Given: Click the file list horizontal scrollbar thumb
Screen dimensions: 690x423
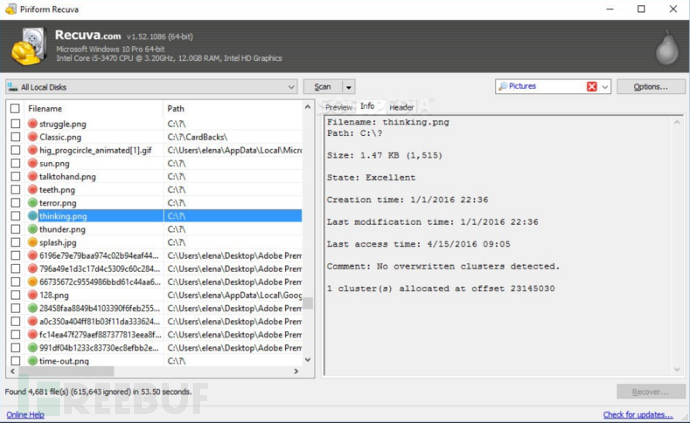Looking at the screenshot, I should click(65, 371).
